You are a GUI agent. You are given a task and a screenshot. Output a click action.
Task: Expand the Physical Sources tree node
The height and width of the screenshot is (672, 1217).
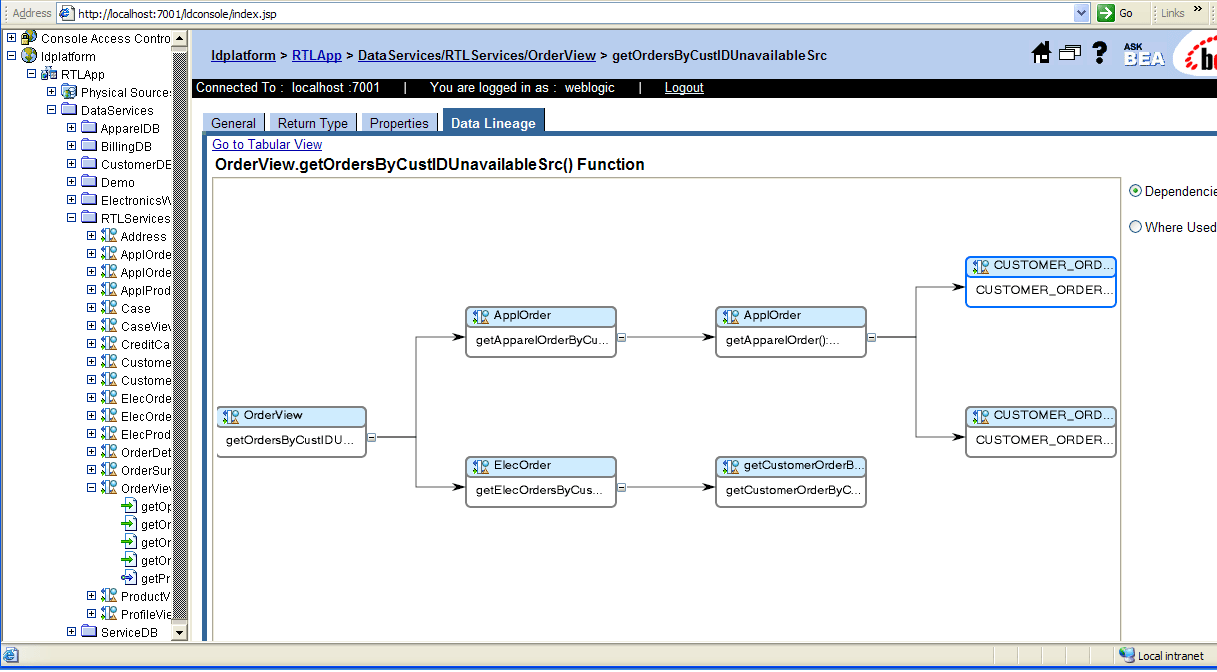coord(52,92)
